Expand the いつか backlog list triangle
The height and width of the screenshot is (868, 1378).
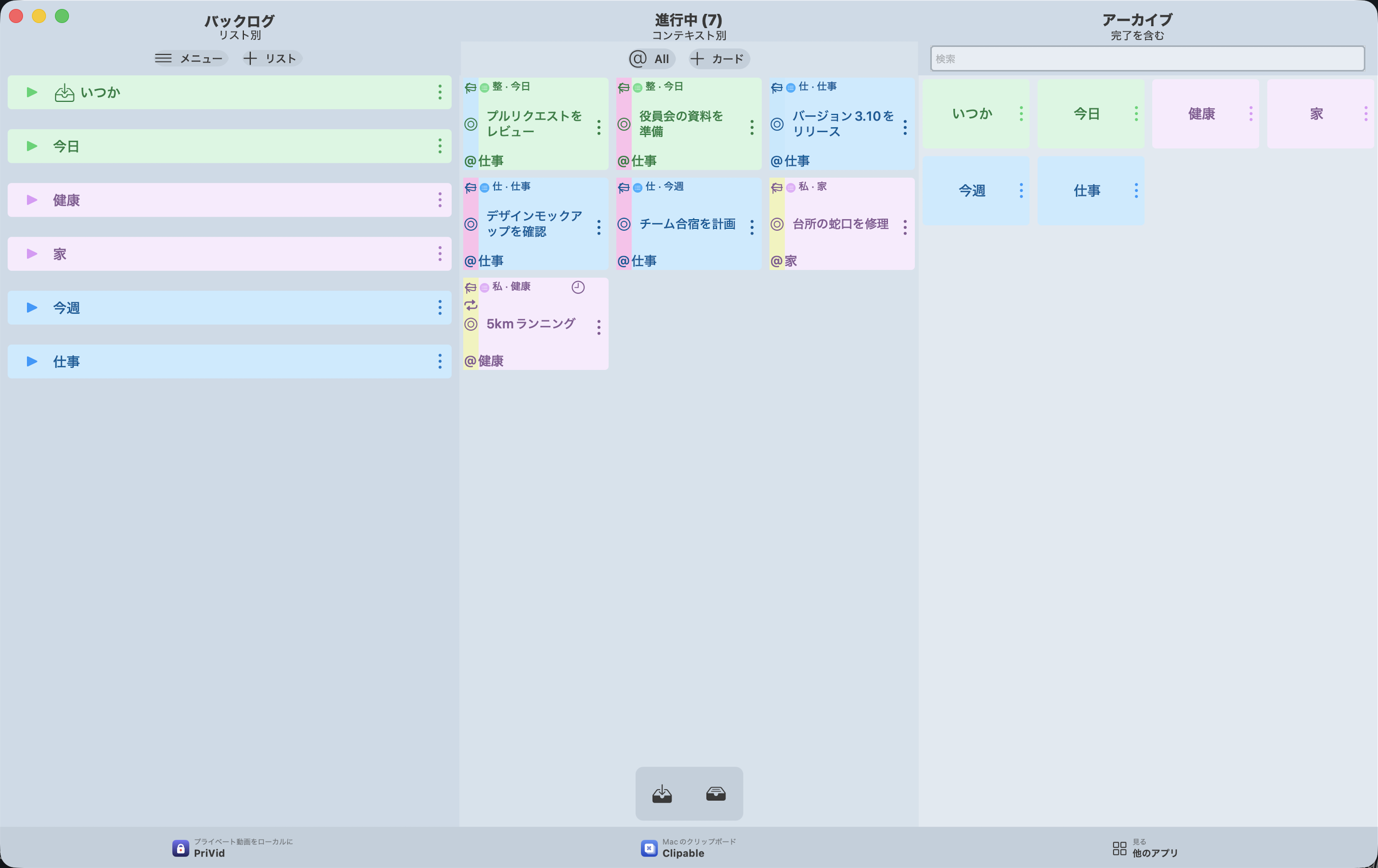(32, 92)
